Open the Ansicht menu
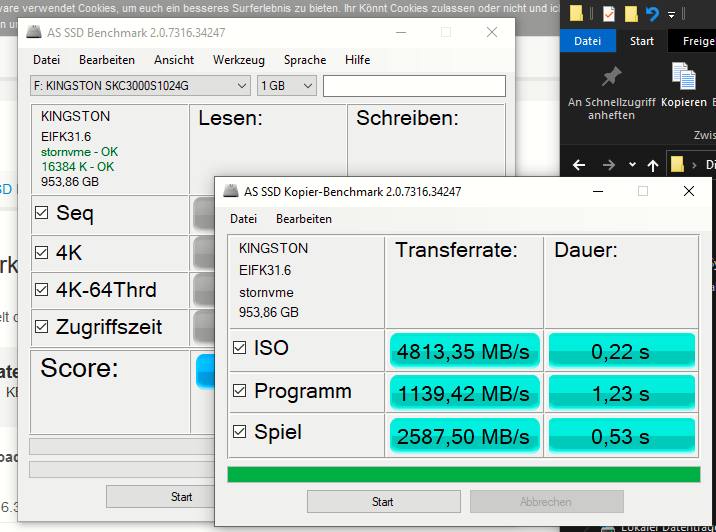The height and width of the screenshot is (532, 716). 174,60
